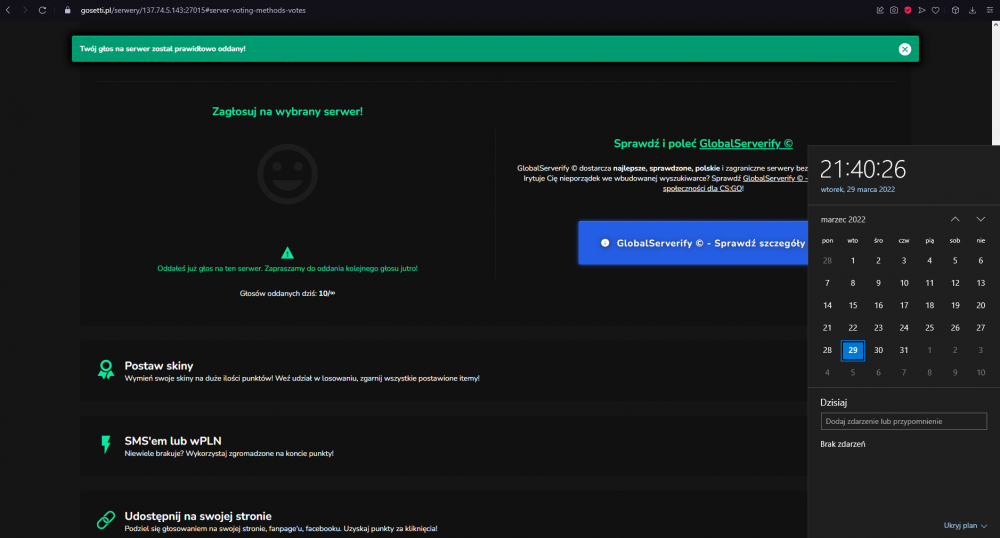1000x538 pixels.
Task: Open the extensions cube icon
Action: (955, 10)
